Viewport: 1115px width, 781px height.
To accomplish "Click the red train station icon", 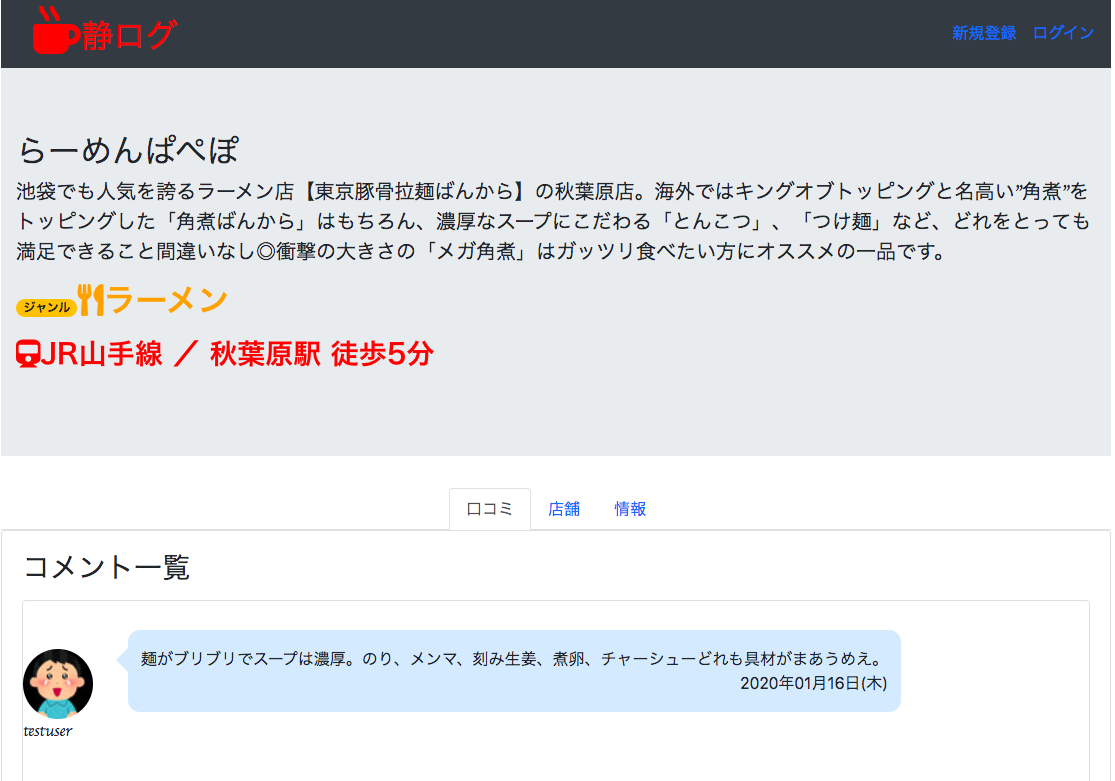I will click(x=28, y=354).
